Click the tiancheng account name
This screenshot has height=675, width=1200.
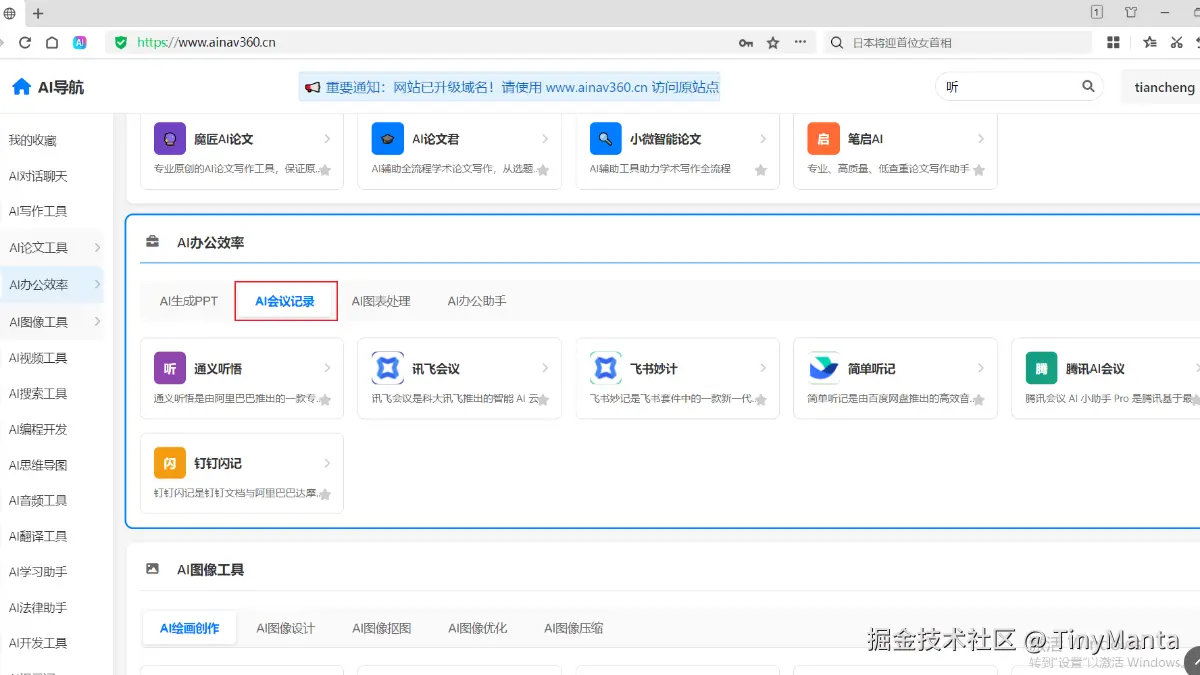(x=1164, y=87)
